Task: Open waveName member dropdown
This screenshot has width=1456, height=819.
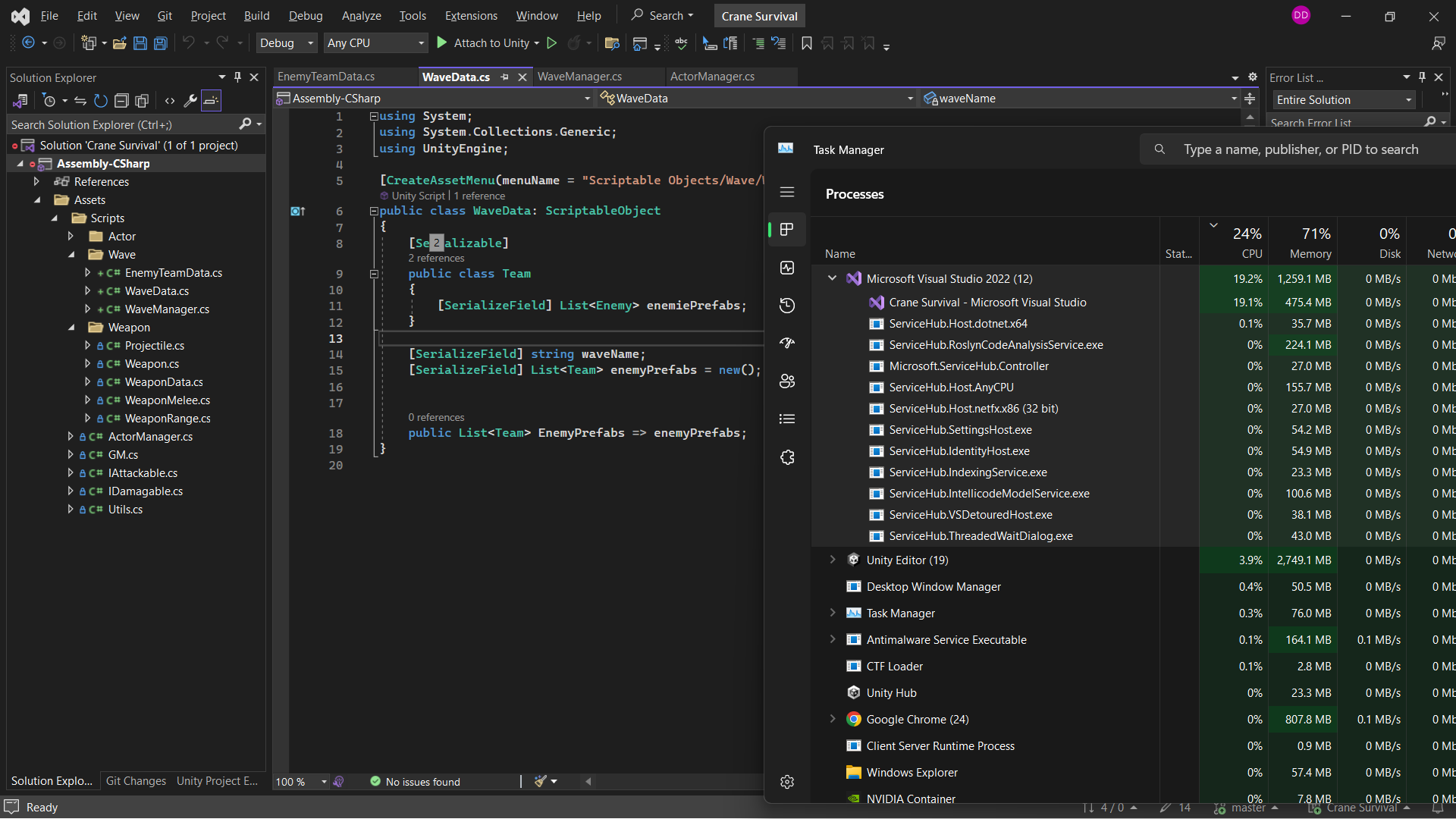Action: pos(1081,99)
